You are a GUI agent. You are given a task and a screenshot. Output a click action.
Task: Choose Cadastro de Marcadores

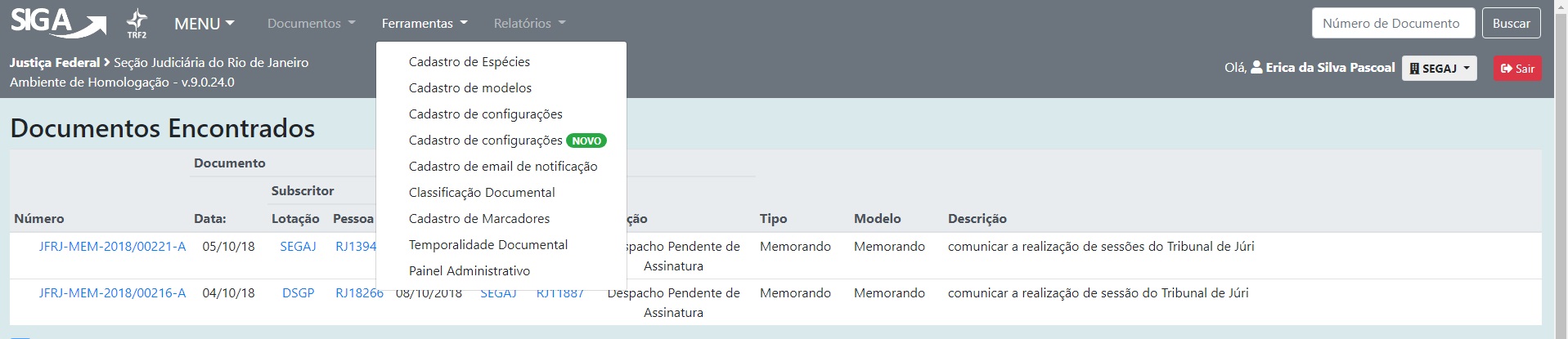478,219
